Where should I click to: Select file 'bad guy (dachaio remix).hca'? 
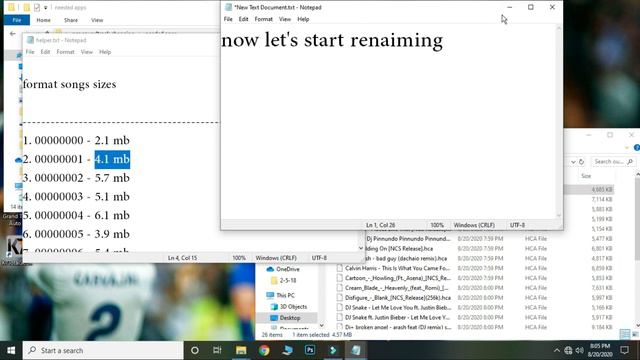[x=406, y=258]
